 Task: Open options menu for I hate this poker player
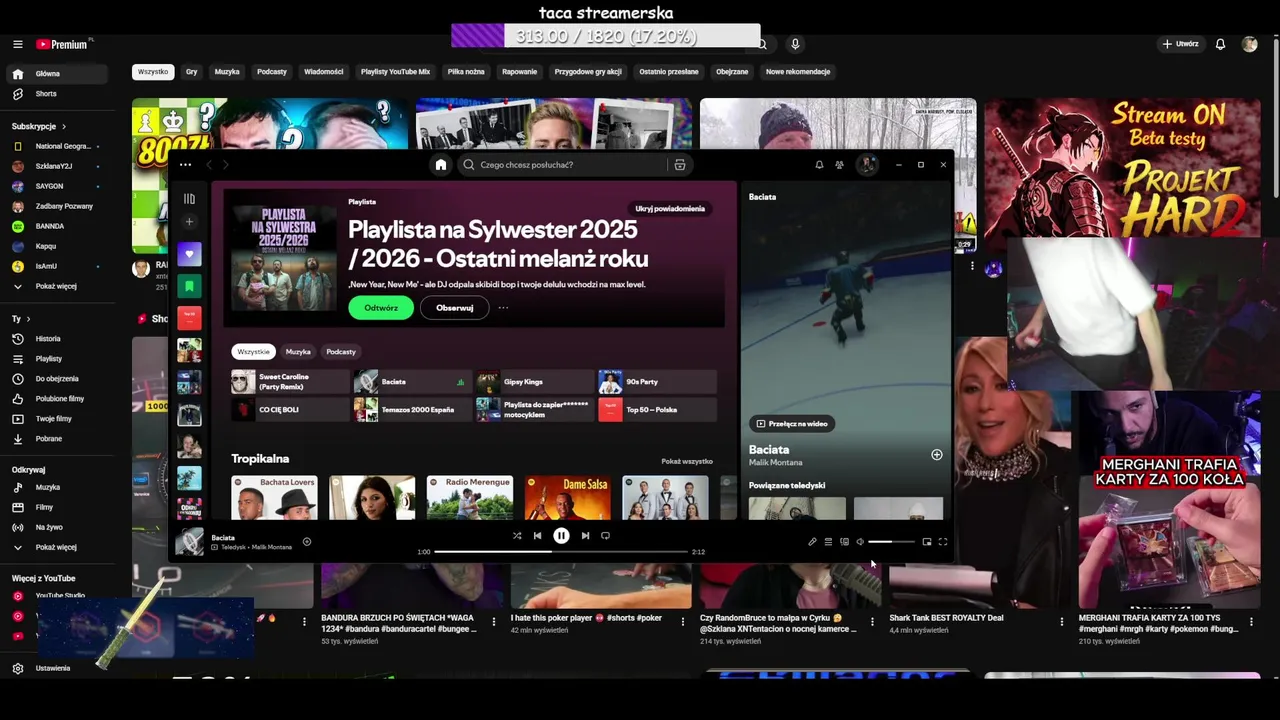pos(683,622)
